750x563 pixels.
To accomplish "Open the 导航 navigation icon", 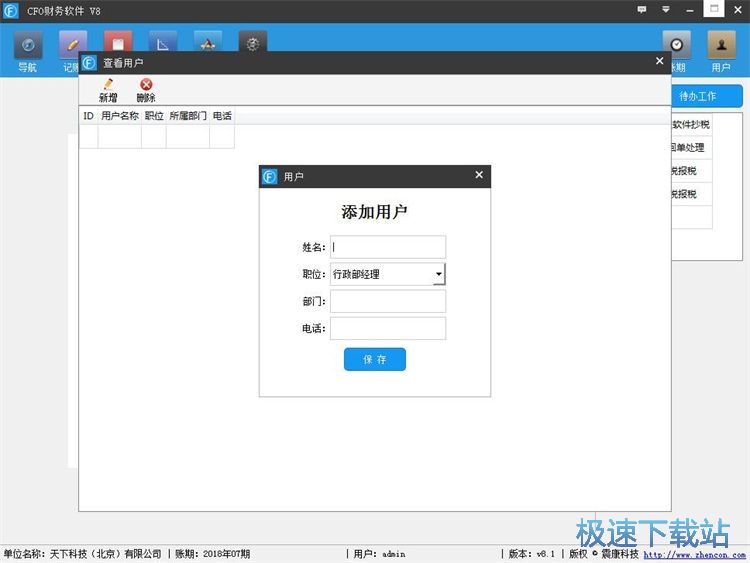I will (x=28, y=51).
